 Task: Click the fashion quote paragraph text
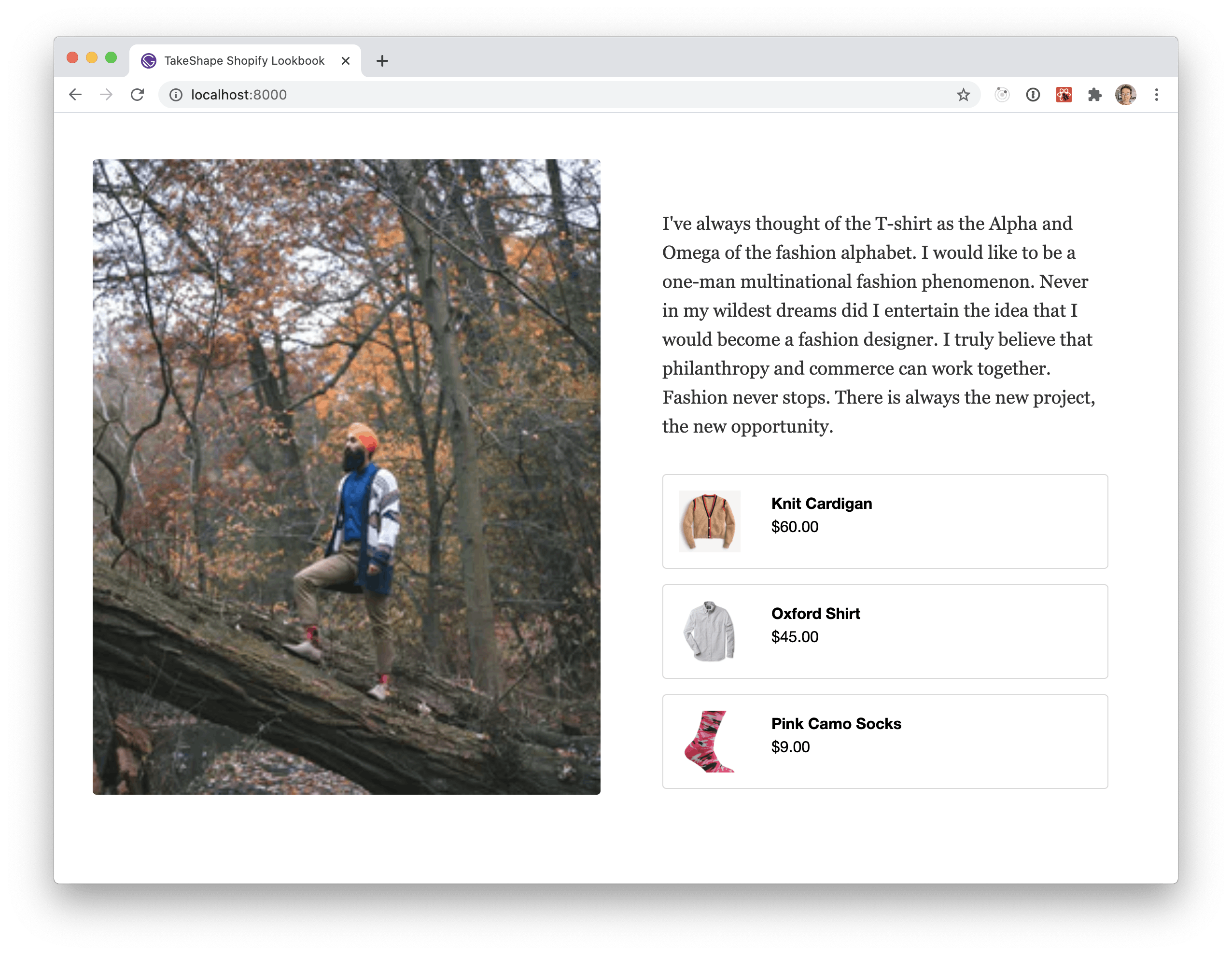coord(879,325)
